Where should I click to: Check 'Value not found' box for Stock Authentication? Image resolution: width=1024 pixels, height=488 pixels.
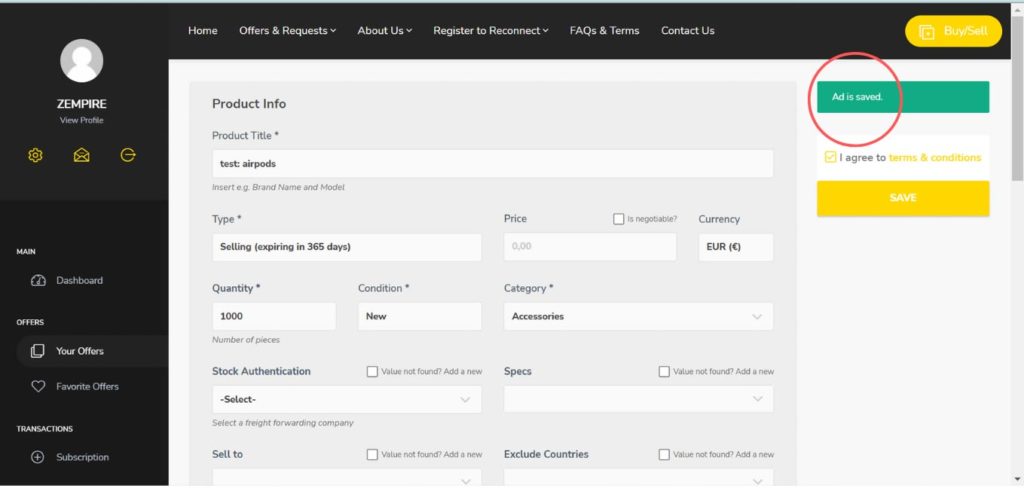click(x=372, y=371)
